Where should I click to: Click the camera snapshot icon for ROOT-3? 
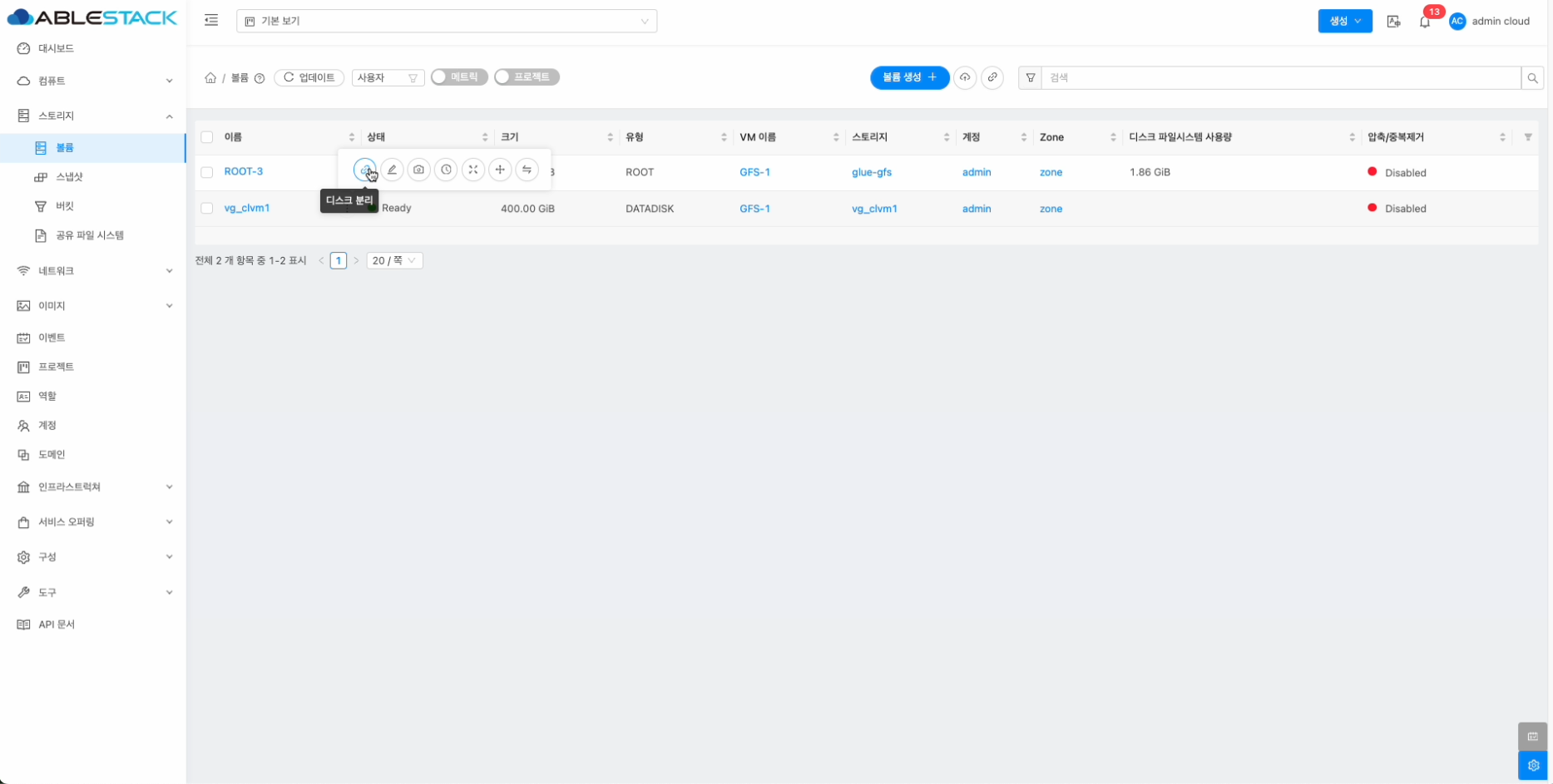tap(418, 170)
